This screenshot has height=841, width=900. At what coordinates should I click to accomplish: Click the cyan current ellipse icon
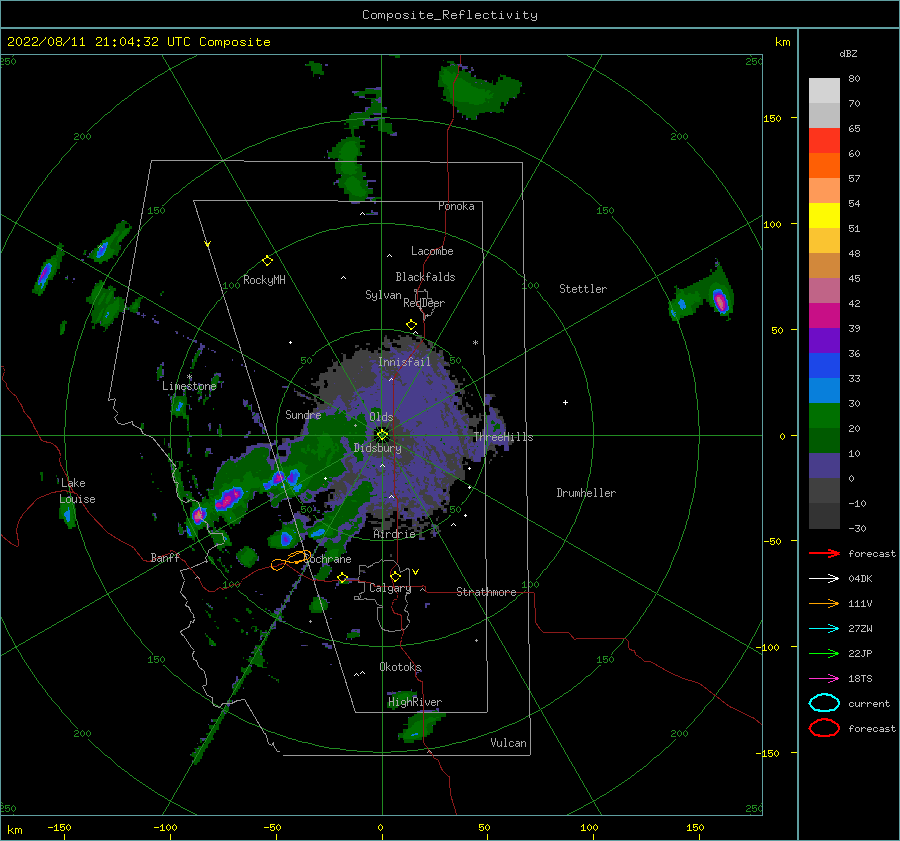(824, 703)
